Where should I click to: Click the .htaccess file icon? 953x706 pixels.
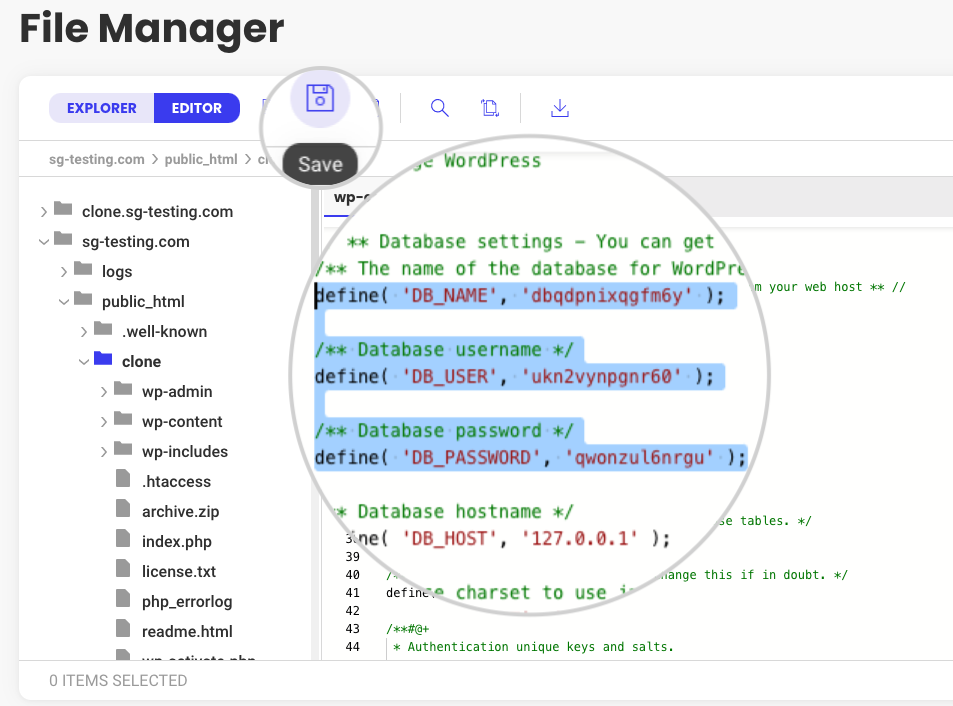(123, 479)
